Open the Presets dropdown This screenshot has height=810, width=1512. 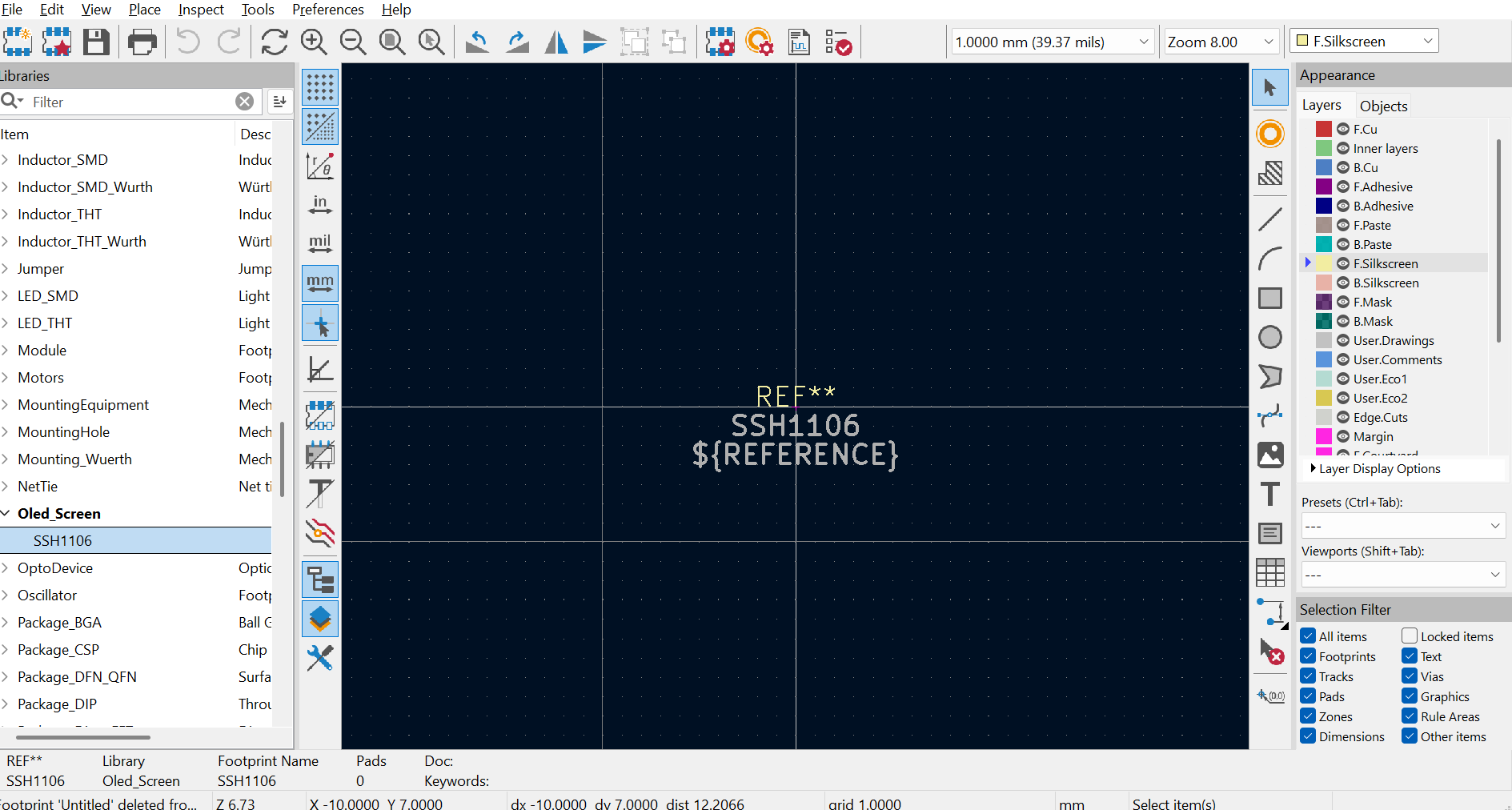point(1403,526)
